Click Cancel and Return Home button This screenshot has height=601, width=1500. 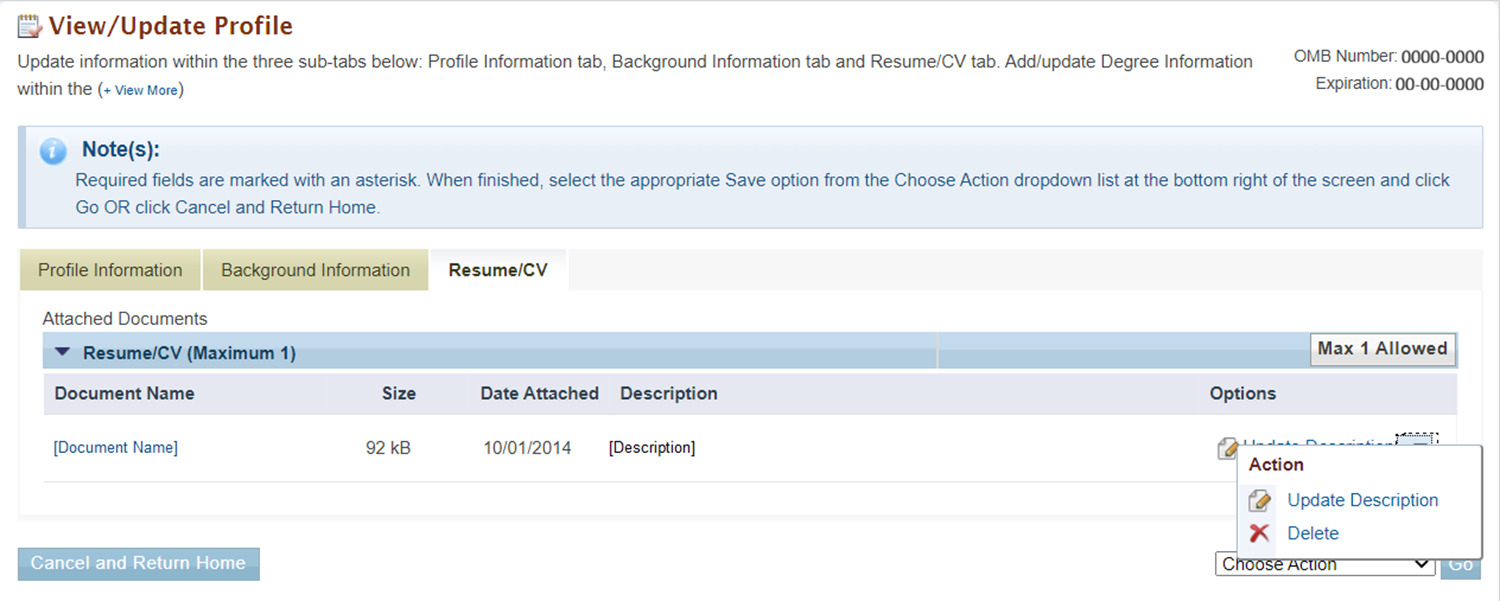139,564
